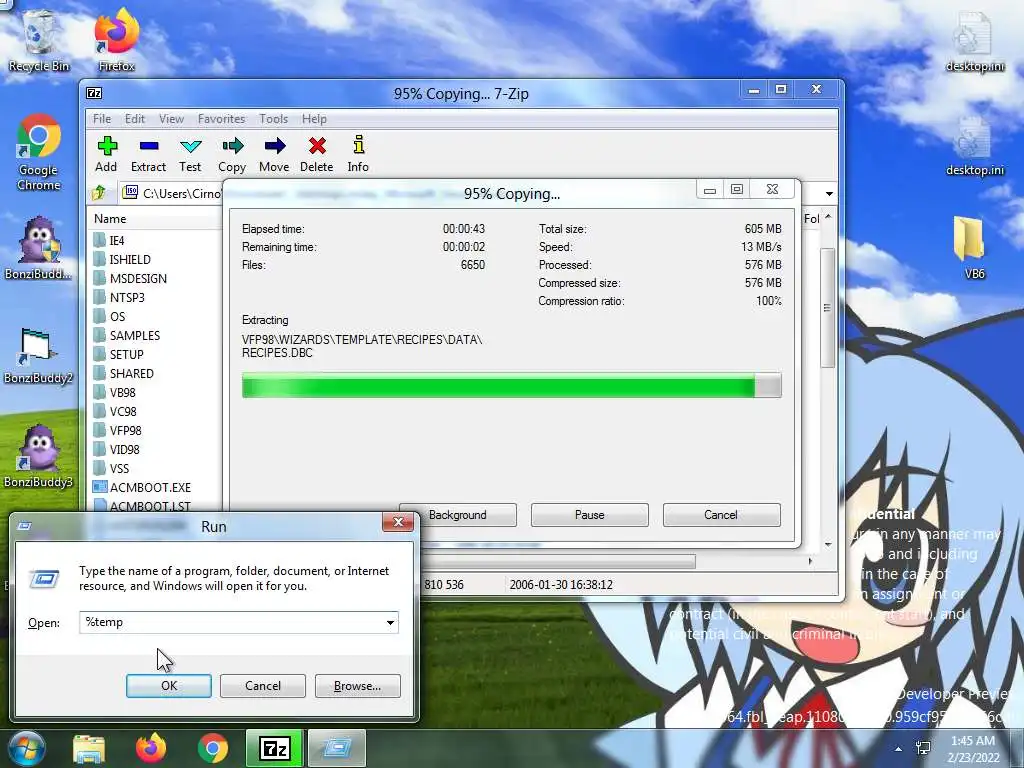The height and width of the screenshot is (768, 1024).
Task: Click the taskbar clock showing 1:45 AM
Action: coord(973,749)
